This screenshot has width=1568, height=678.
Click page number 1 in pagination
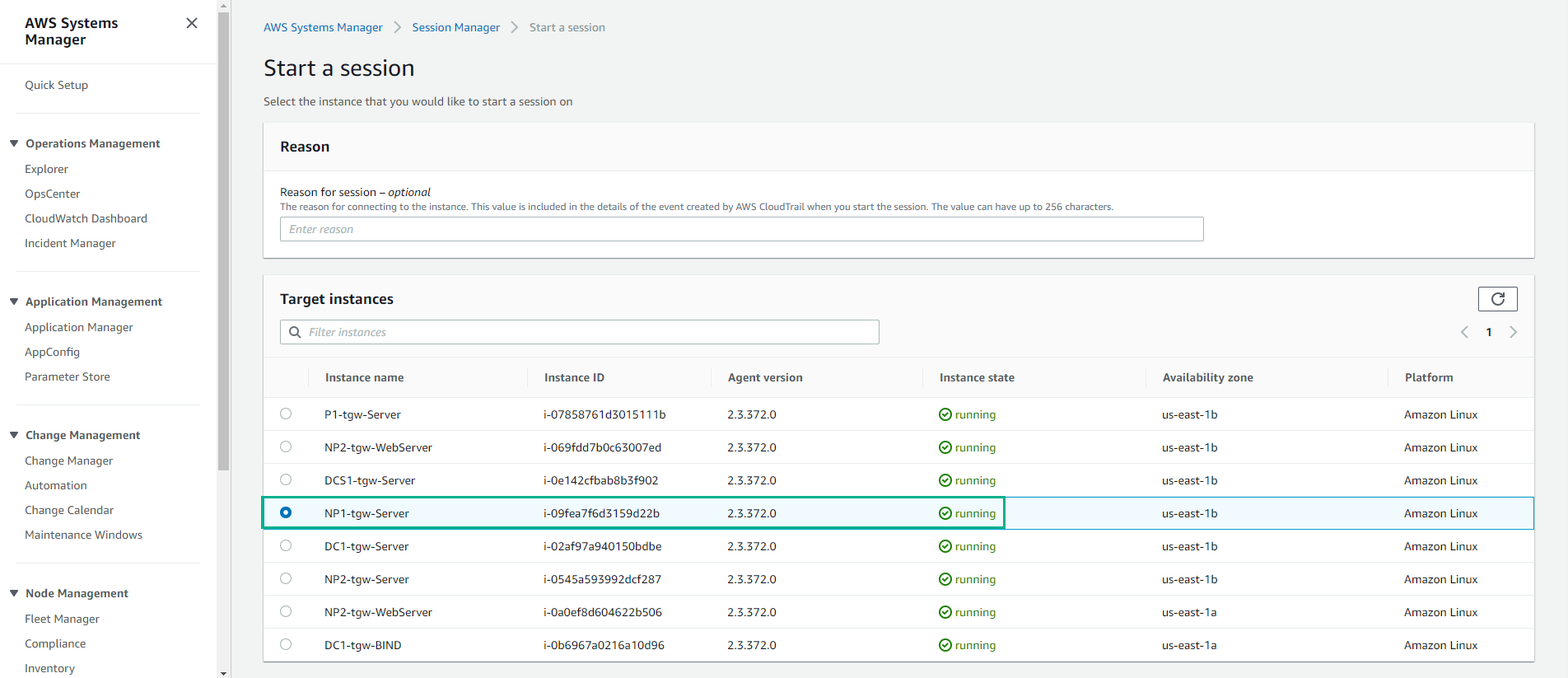(1489, 332)
